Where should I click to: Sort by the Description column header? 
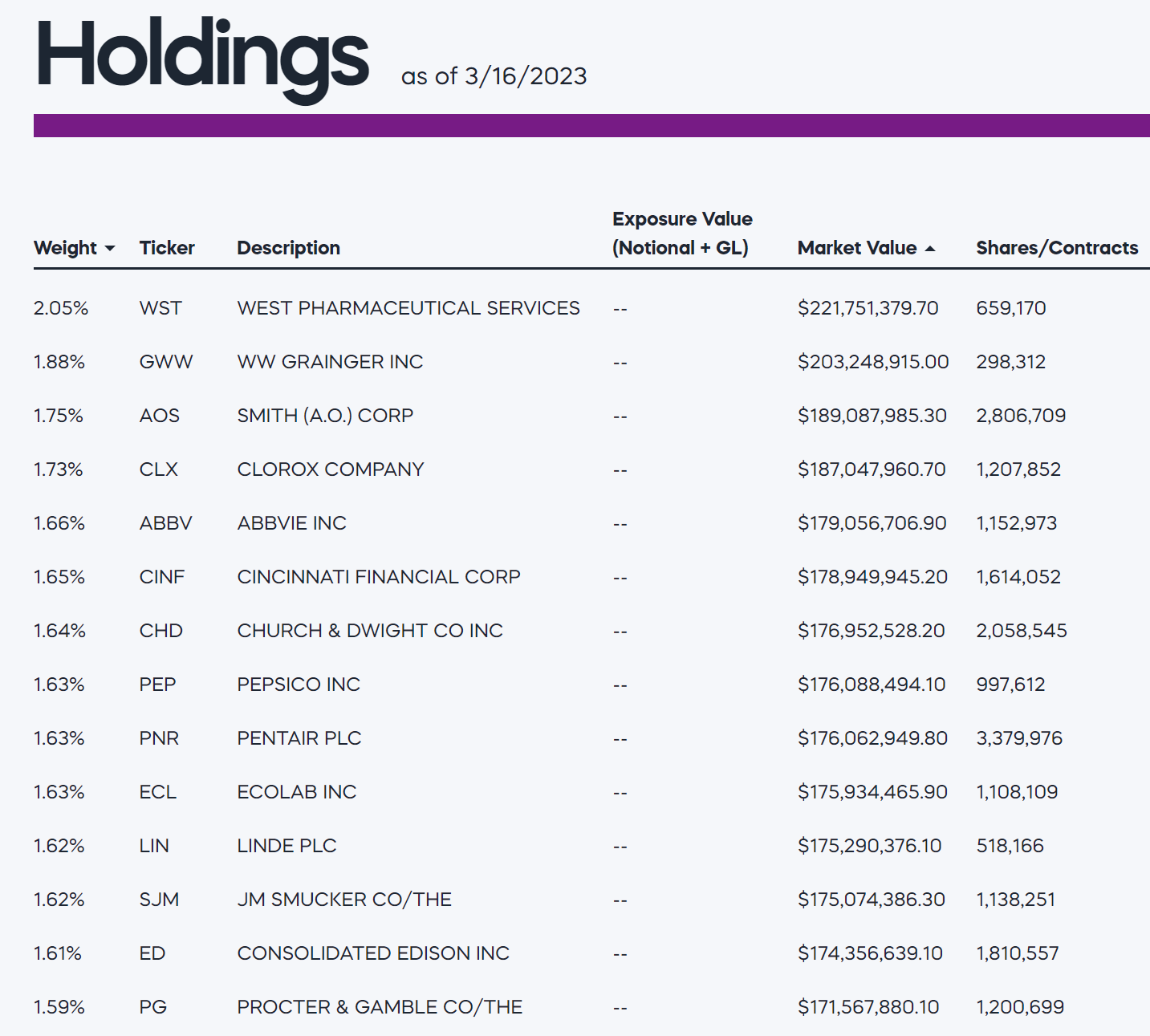coord(289,248)
